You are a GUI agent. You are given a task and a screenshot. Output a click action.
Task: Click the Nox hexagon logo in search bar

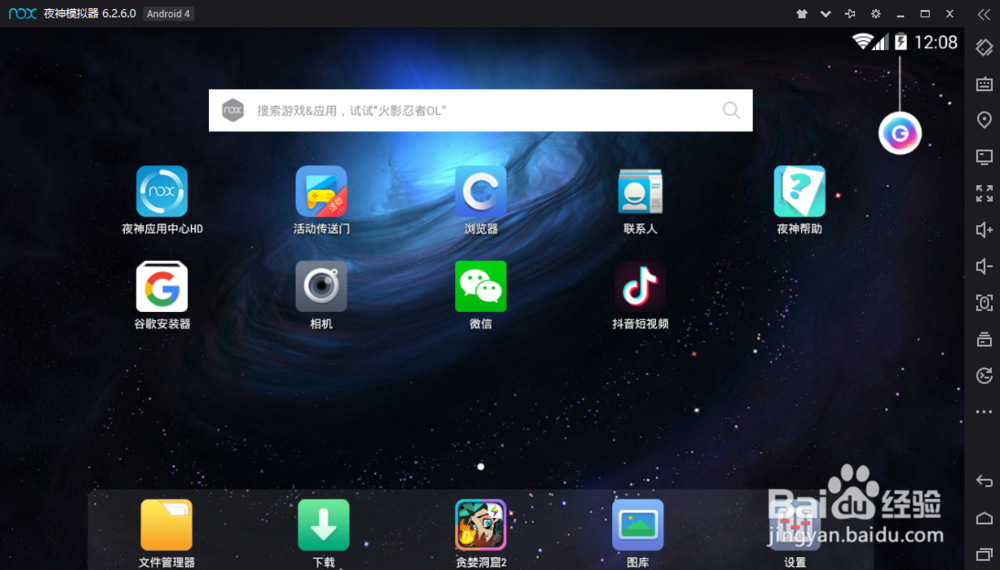(233, 110)
